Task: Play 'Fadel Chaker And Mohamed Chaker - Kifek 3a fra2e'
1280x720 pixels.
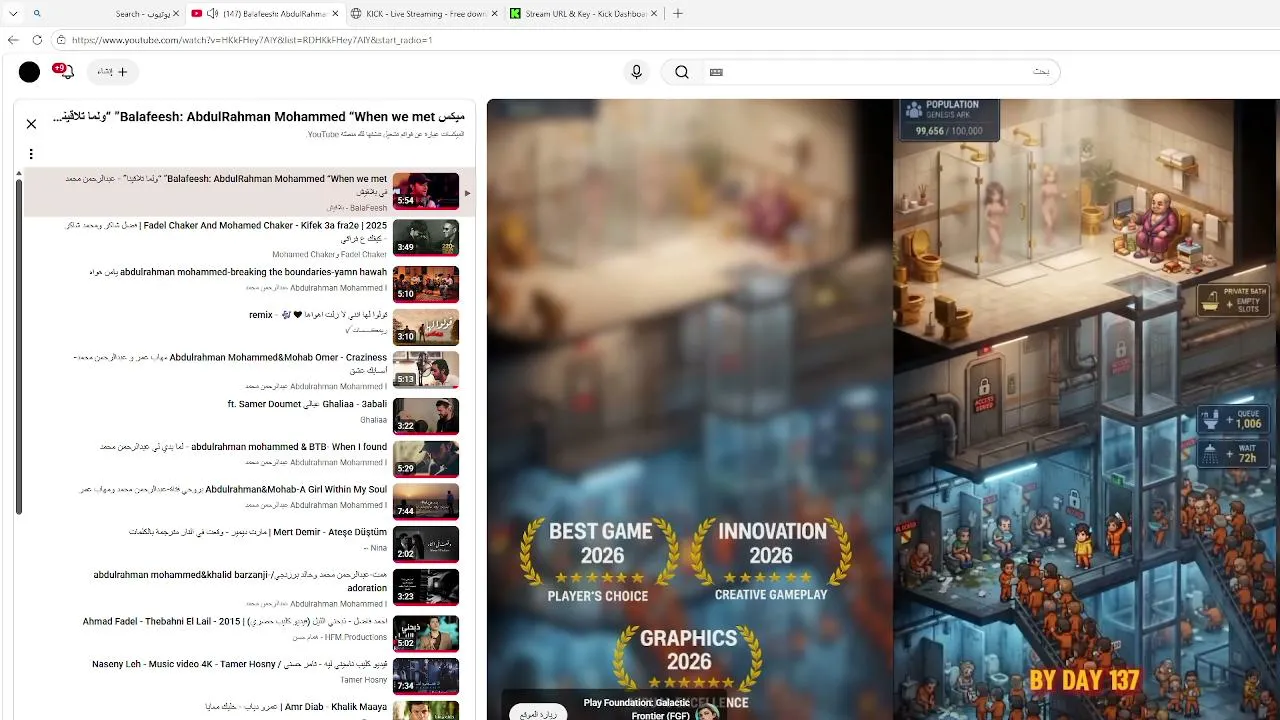Action: click(224, 232)
